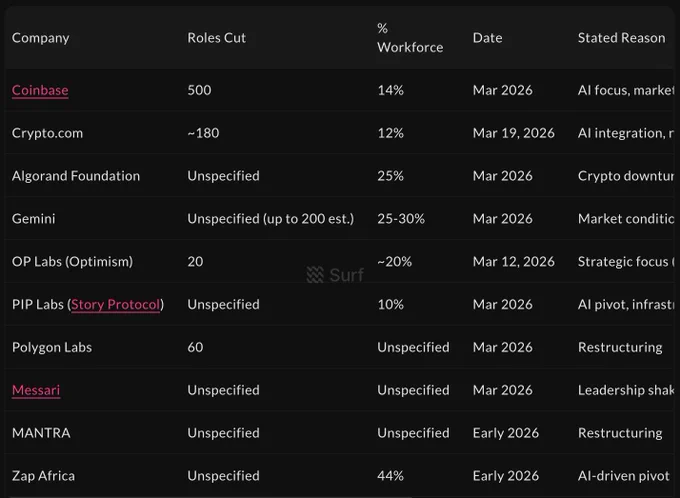The image size is (680, 498).
Task: Click the Mar 19, 2026 date cell
Action: point(513,133)
